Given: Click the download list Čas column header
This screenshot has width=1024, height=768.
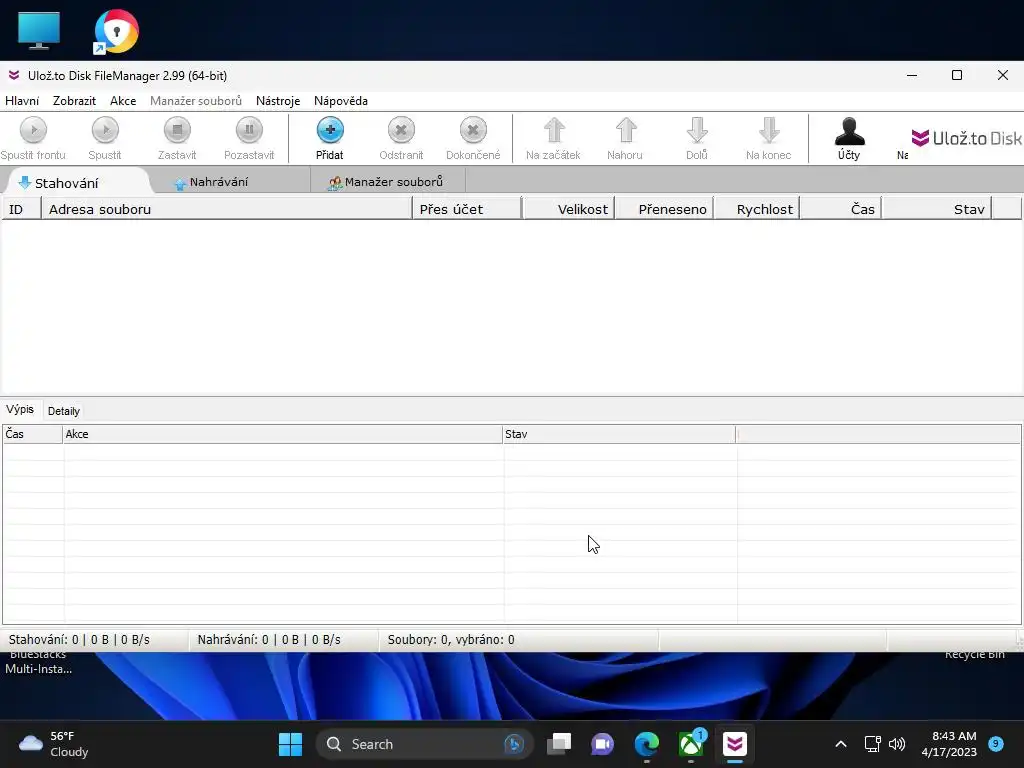Looking at the screenshot, I should (841, 209).
